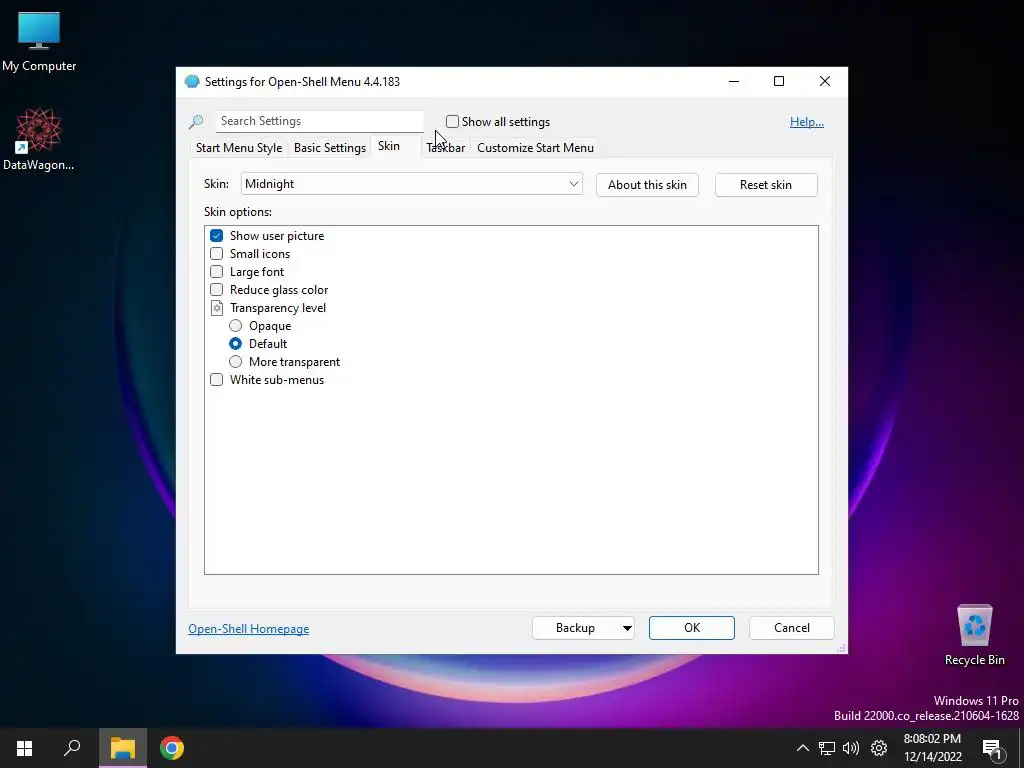Open the Help link
The image size is (1024, 768).
(807, 122)
